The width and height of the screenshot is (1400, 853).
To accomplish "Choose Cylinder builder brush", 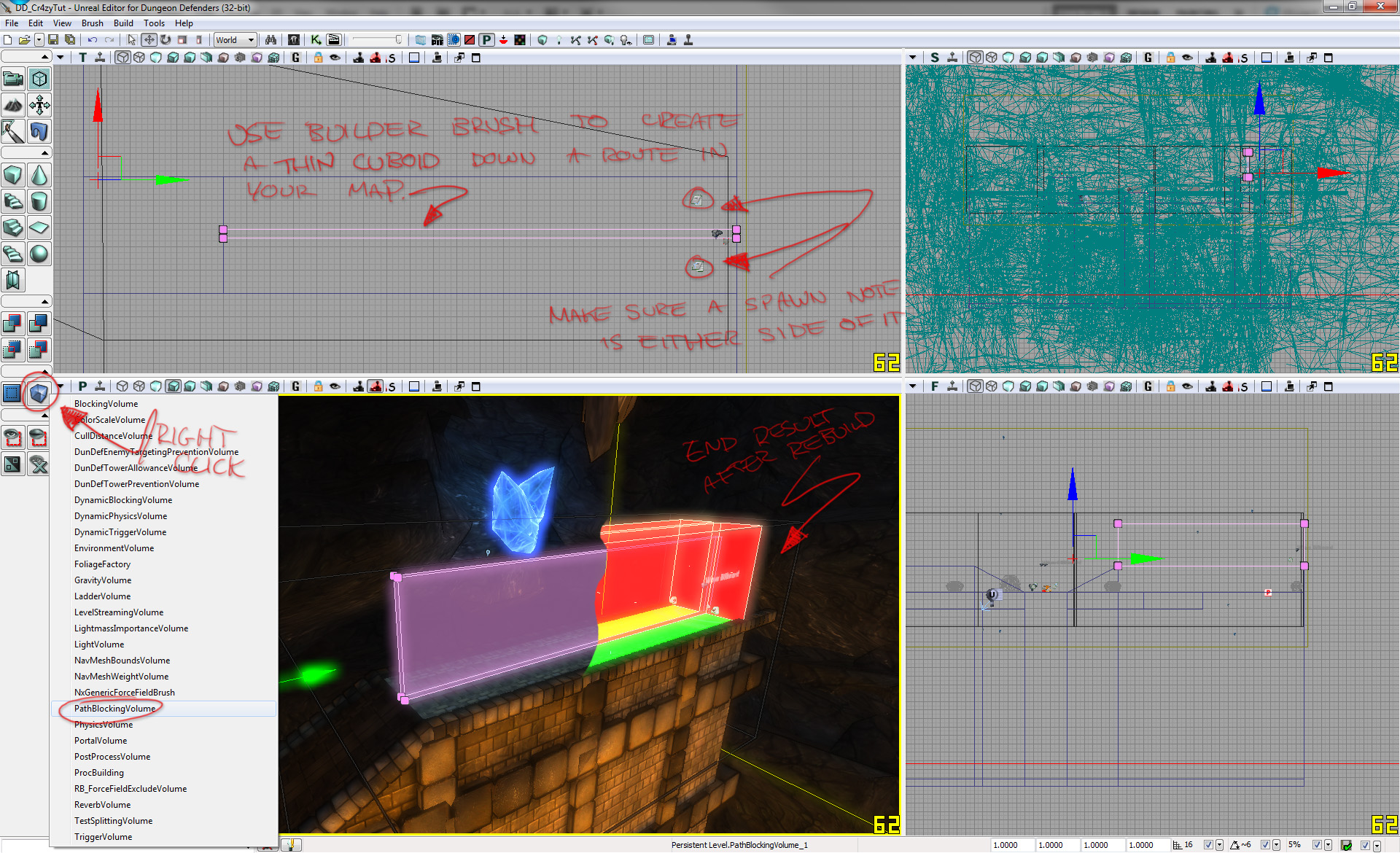I will pyautogui.click(x=39, y=201).
